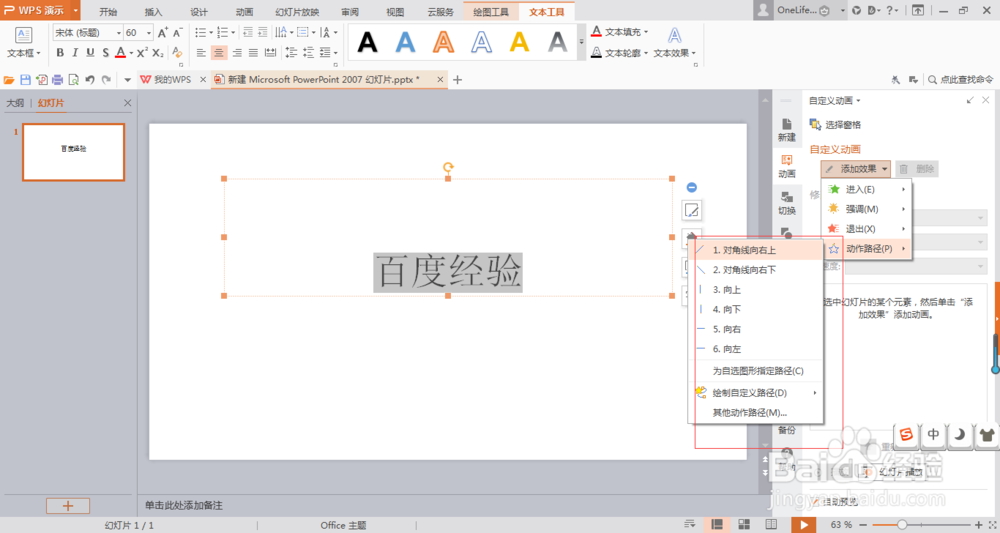Open 退出(X) exit effects submenu
The image size is (1000, 533).
pos(867,229)
